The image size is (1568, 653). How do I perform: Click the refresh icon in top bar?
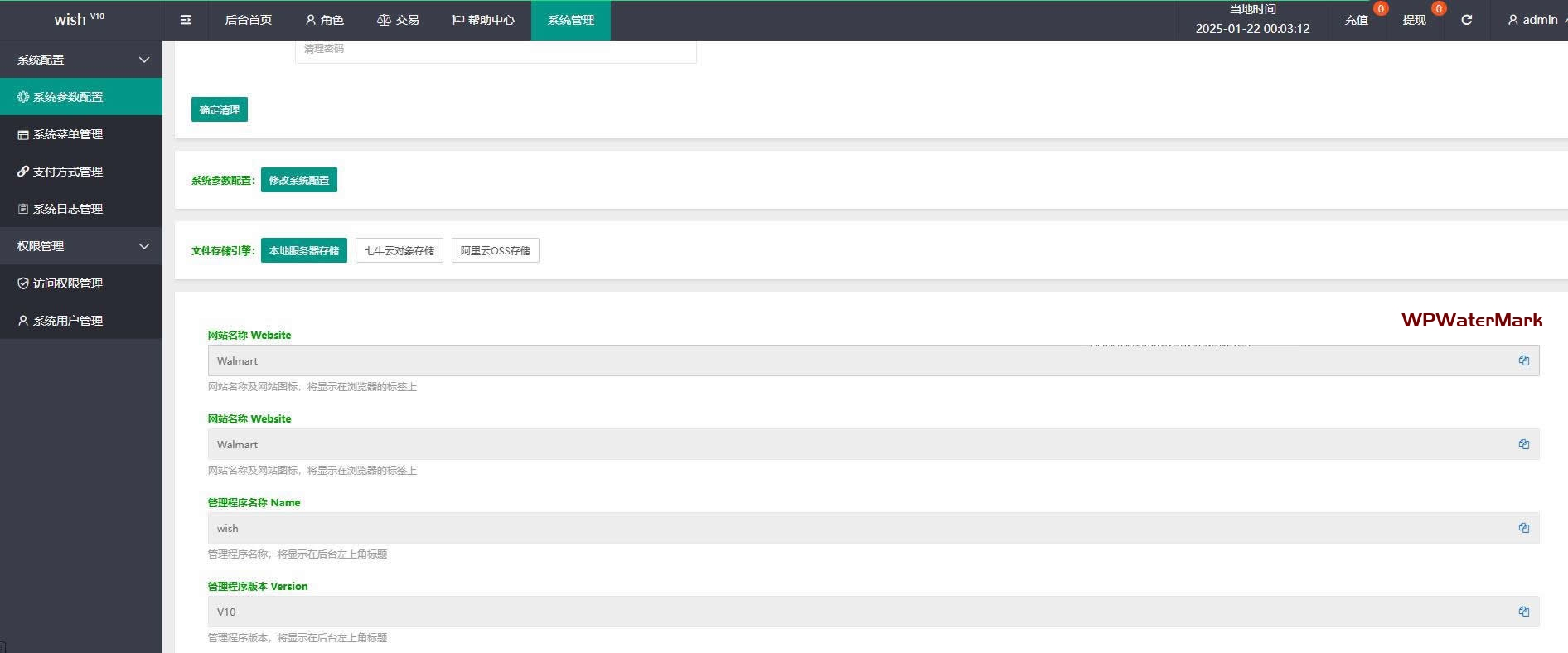(x=1466, y=20)
